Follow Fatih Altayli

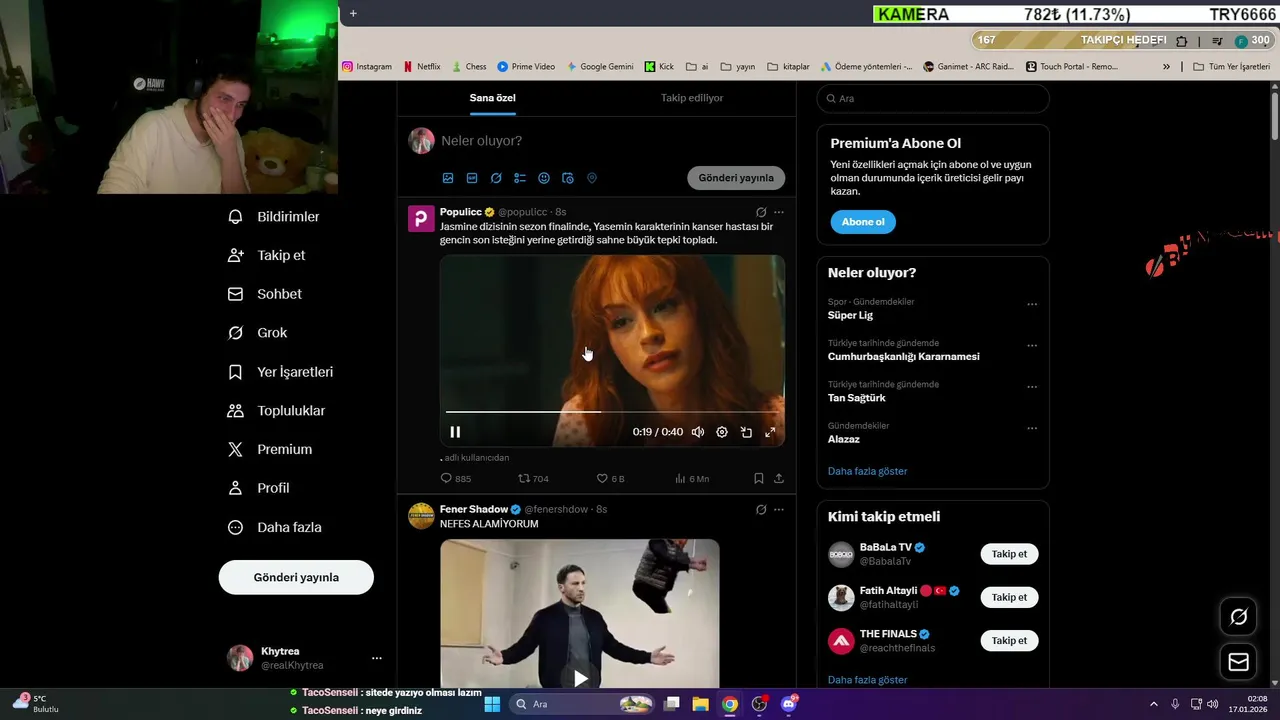click(1009, 598)
